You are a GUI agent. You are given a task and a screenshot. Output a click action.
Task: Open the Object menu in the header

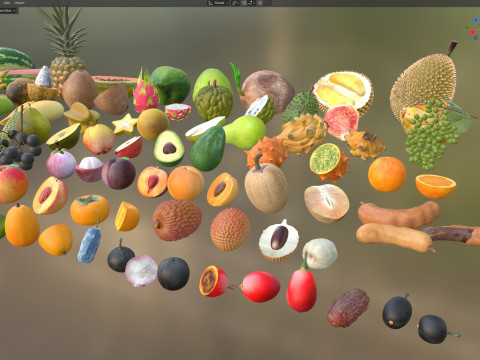tap(19, 3)
